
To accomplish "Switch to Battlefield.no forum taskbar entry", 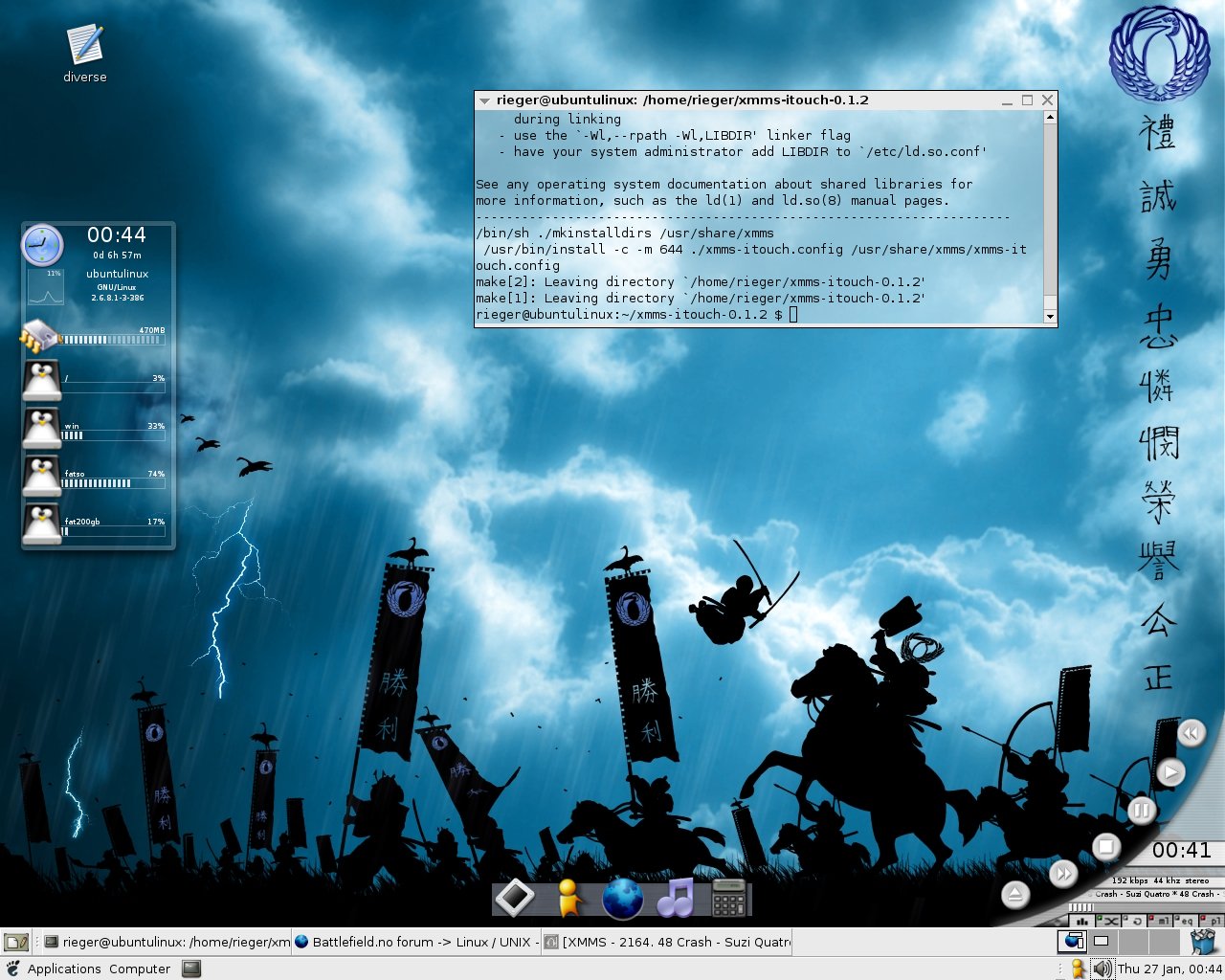I will (415, 942).
